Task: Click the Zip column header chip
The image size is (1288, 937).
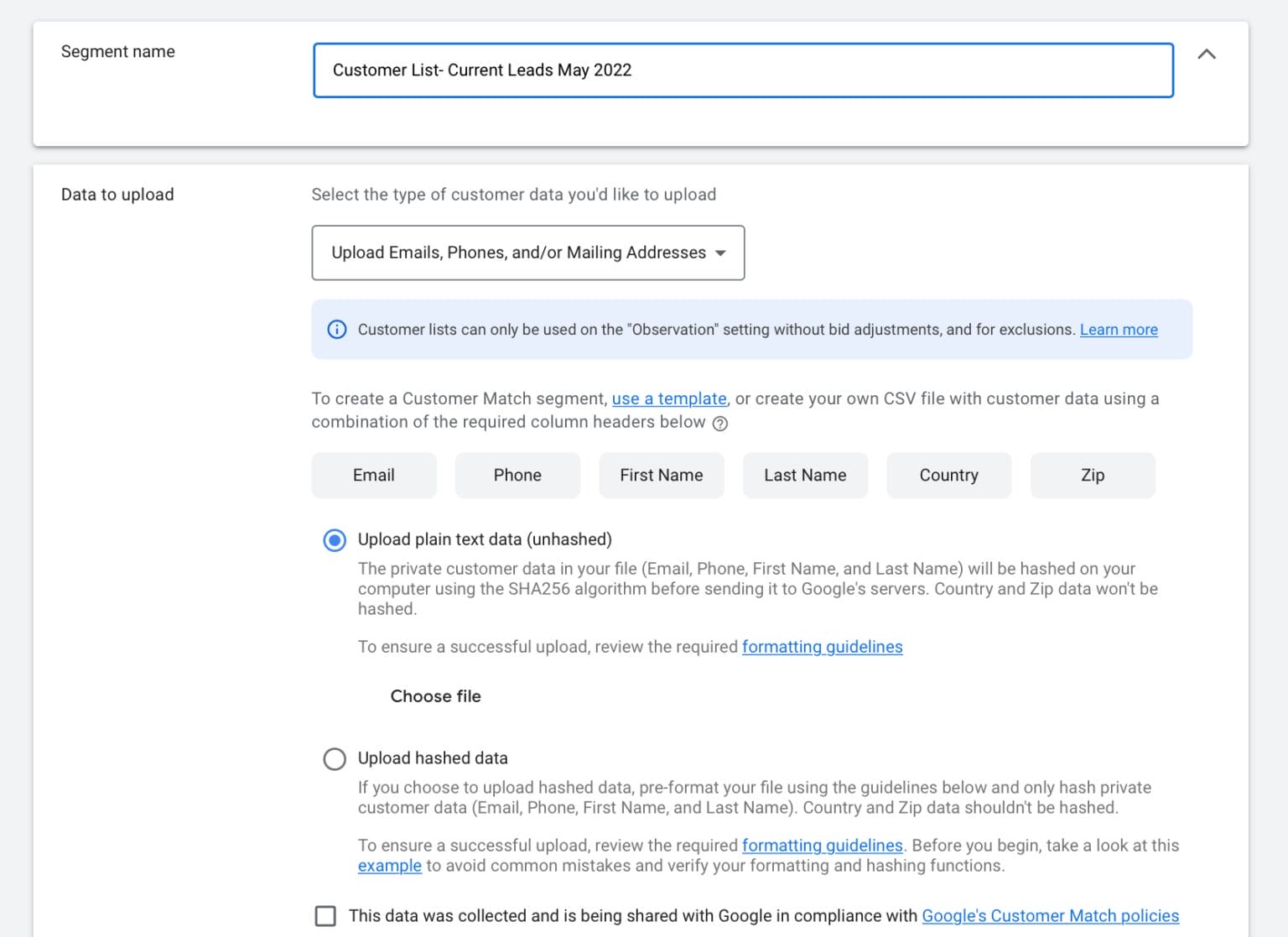Action: pos(1092,476)
